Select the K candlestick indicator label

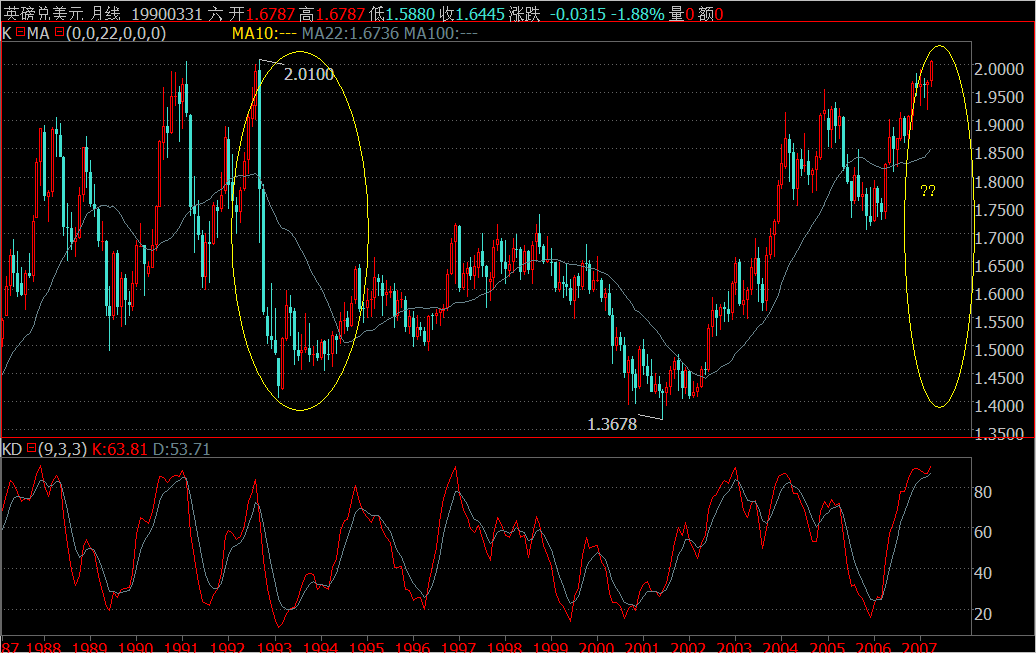6,33
